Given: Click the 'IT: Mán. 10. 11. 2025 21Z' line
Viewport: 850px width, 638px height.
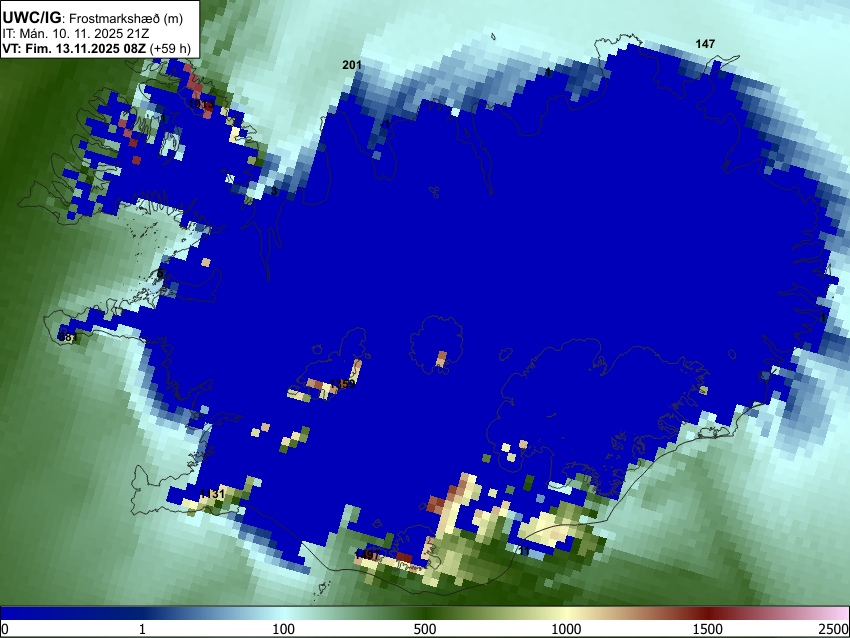Looking at the screenshot, I should [74, 34].
